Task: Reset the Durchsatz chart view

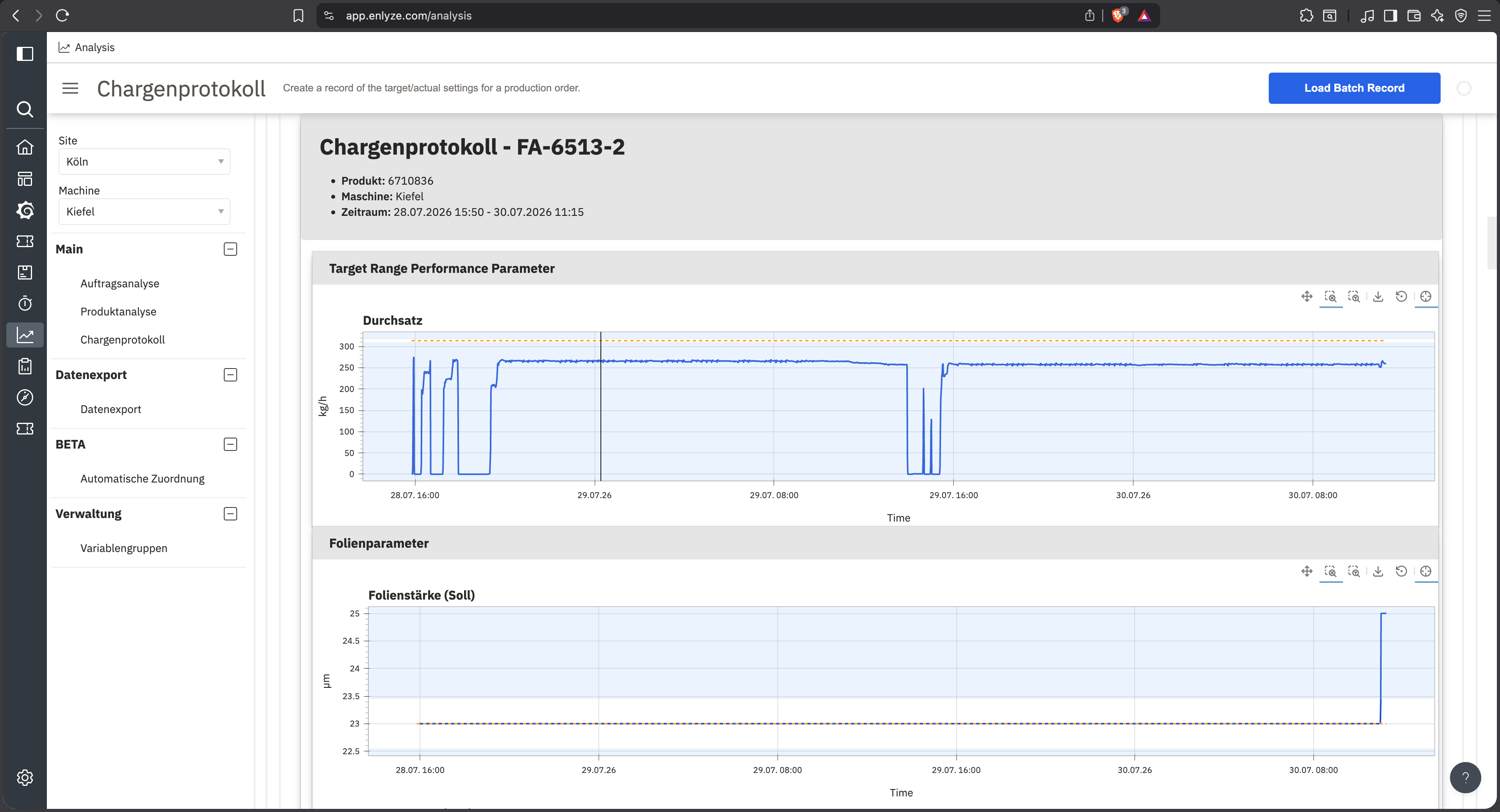Action: click(x=1402, y=296)
